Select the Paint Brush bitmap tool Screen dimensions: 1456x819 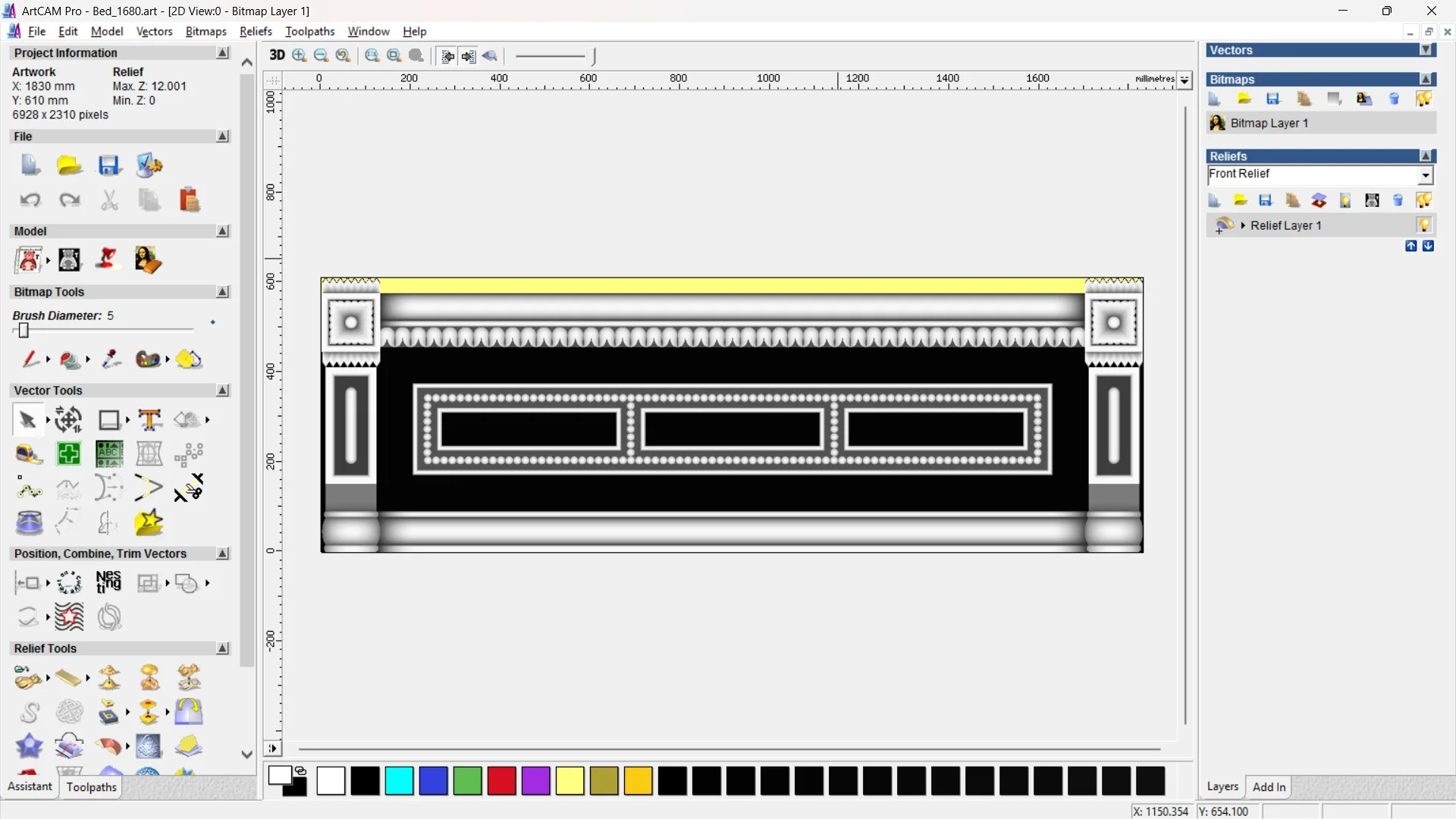30,359
